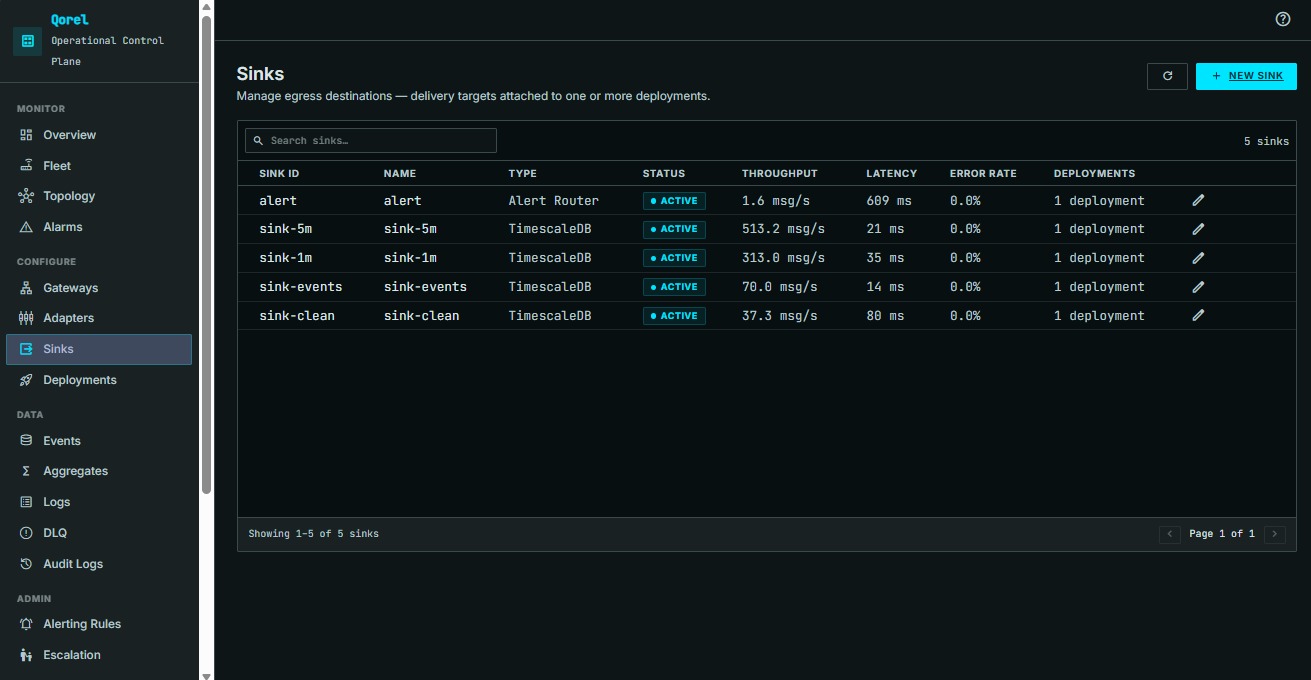Click the 80 ms latency value
Image resolution: width=1311 pixels, height=680 pixels.
click(885, 316)
